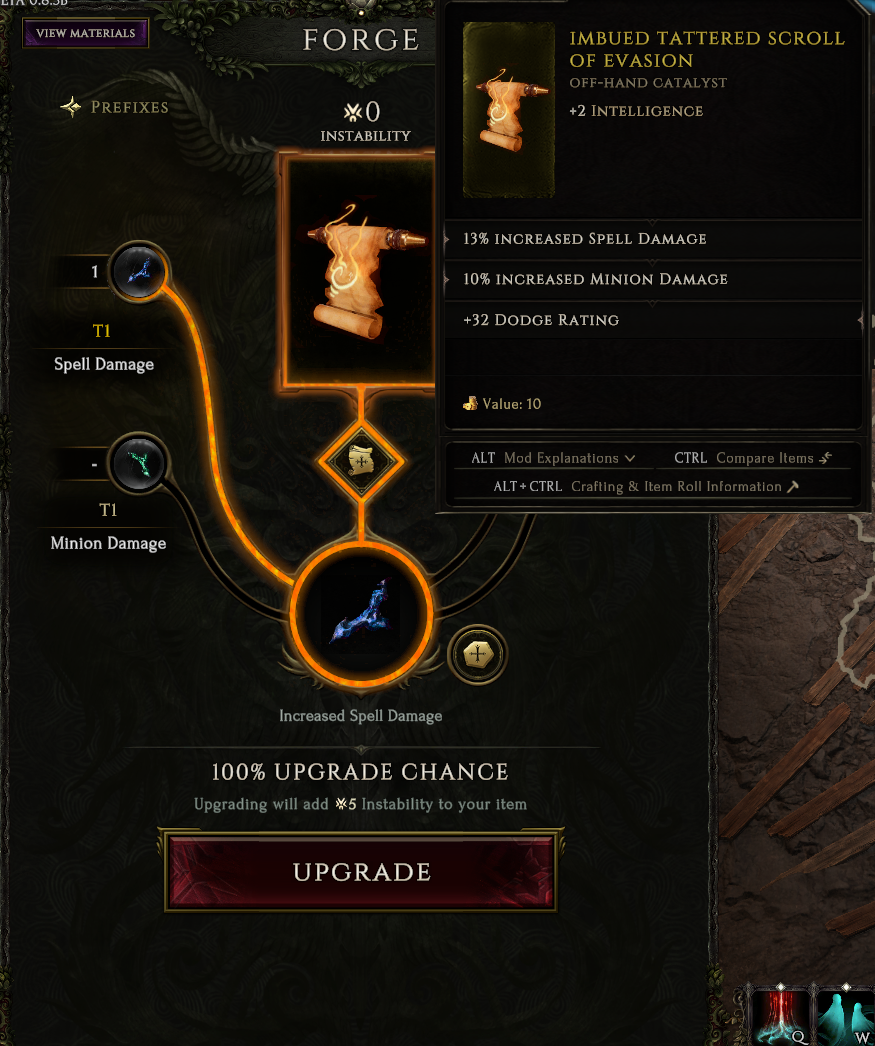Click the Prefixes star icon
Screen dimensions: 875x1046
pyautogui.click(x=71, y=107)
